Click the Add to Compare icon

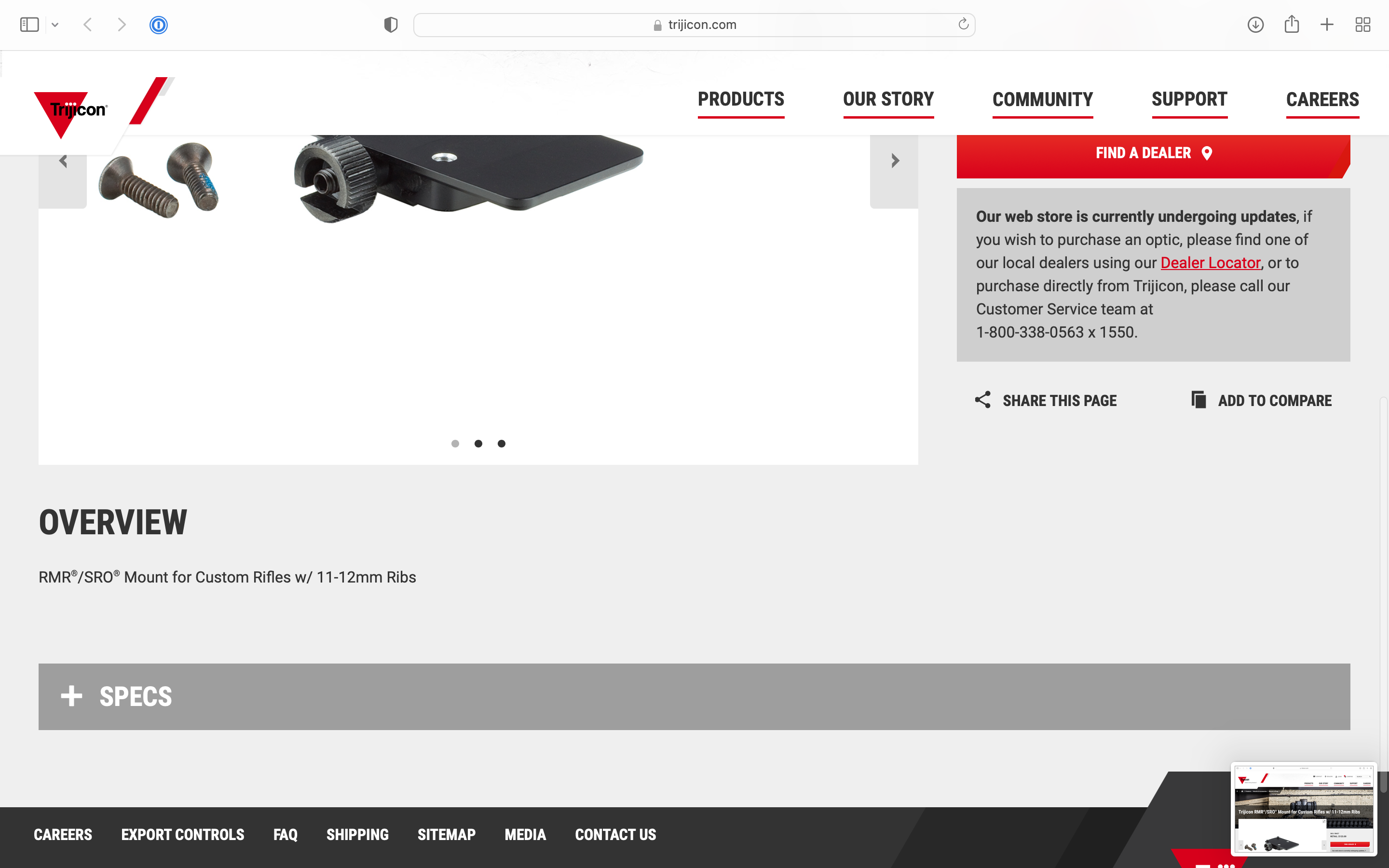pos(1198,400)
